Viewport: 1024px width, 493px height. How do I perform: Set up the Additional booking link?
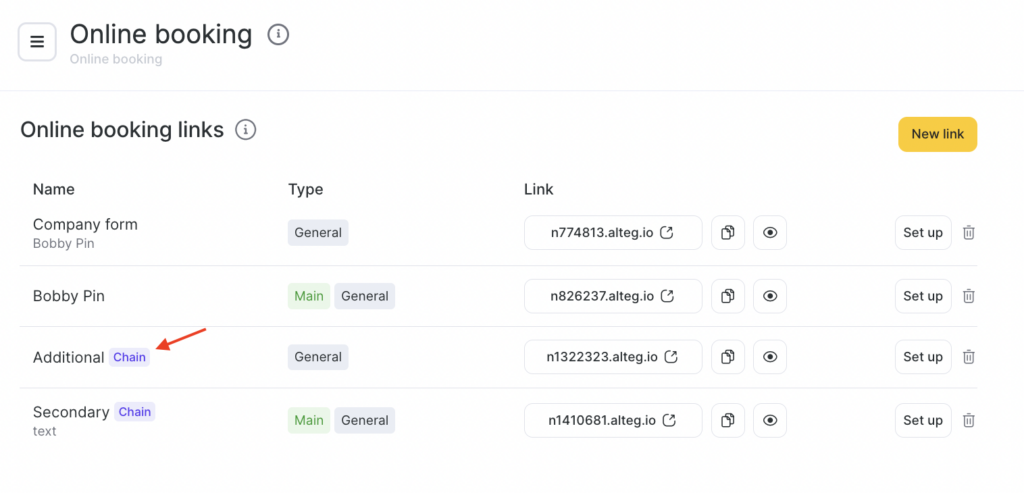[x=922, y=357]
